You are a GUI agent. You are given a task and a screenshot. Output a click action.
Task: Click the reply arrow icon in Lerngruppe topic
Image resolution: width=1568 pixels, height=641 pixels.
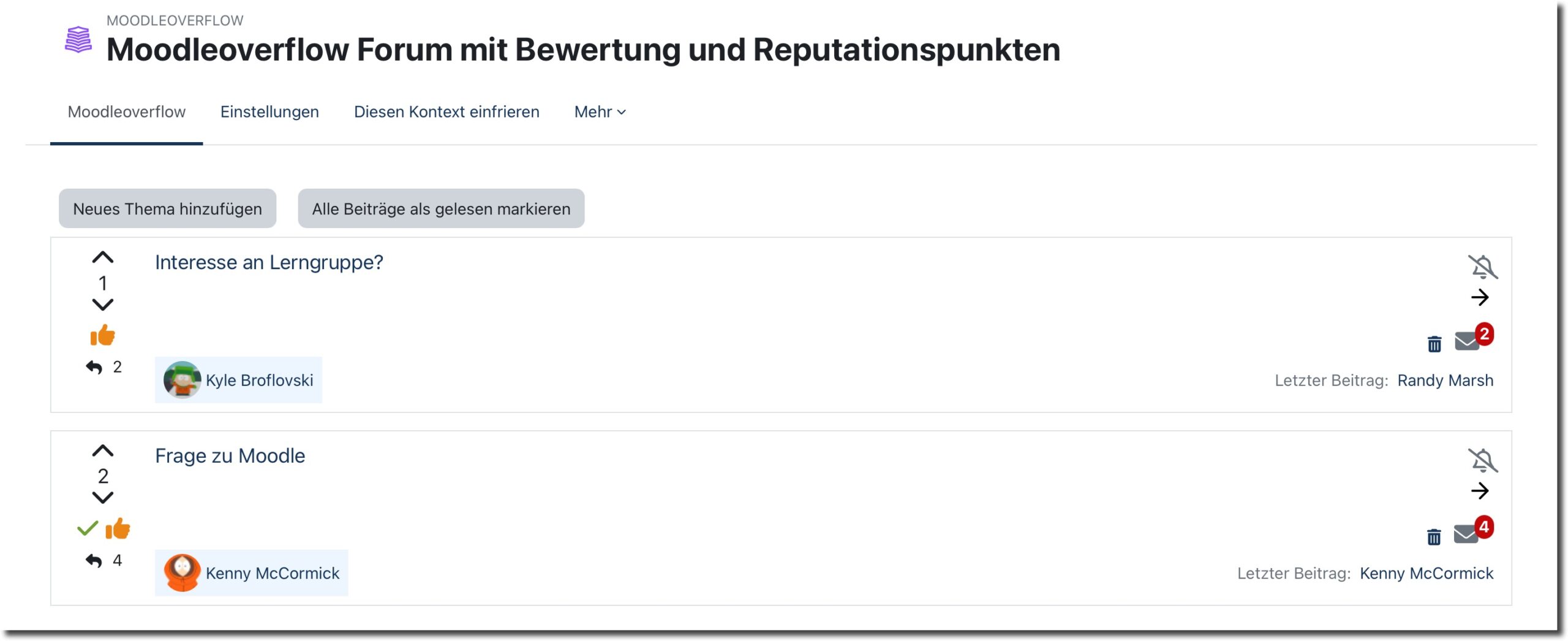pyautogui.click(x=94, y=367)
